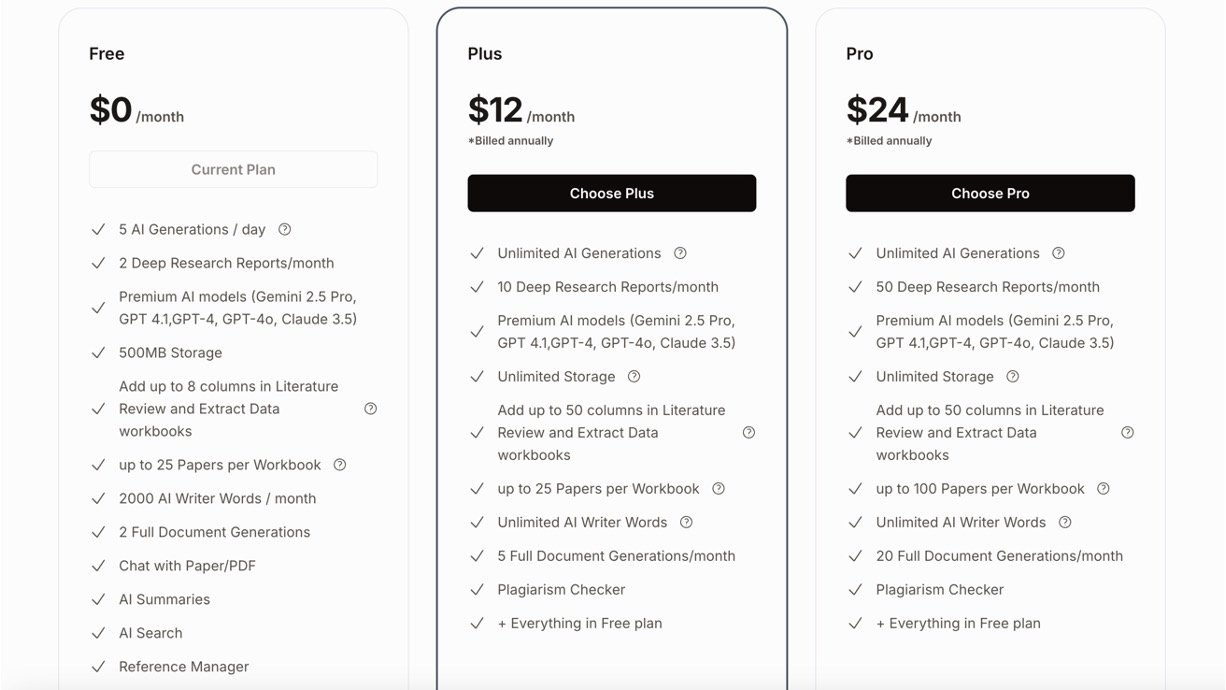Click help icon beside Free plan AI Generations
This screenshot has height=690, width=1226.
click(285, 229)
